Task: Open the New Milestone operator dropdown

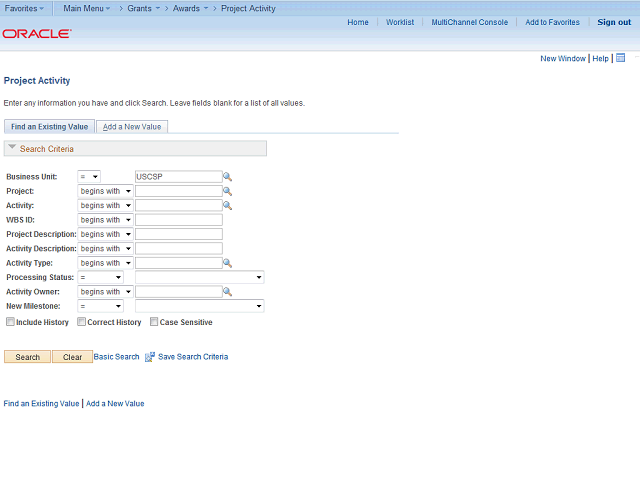Action: tap(100, 306)
